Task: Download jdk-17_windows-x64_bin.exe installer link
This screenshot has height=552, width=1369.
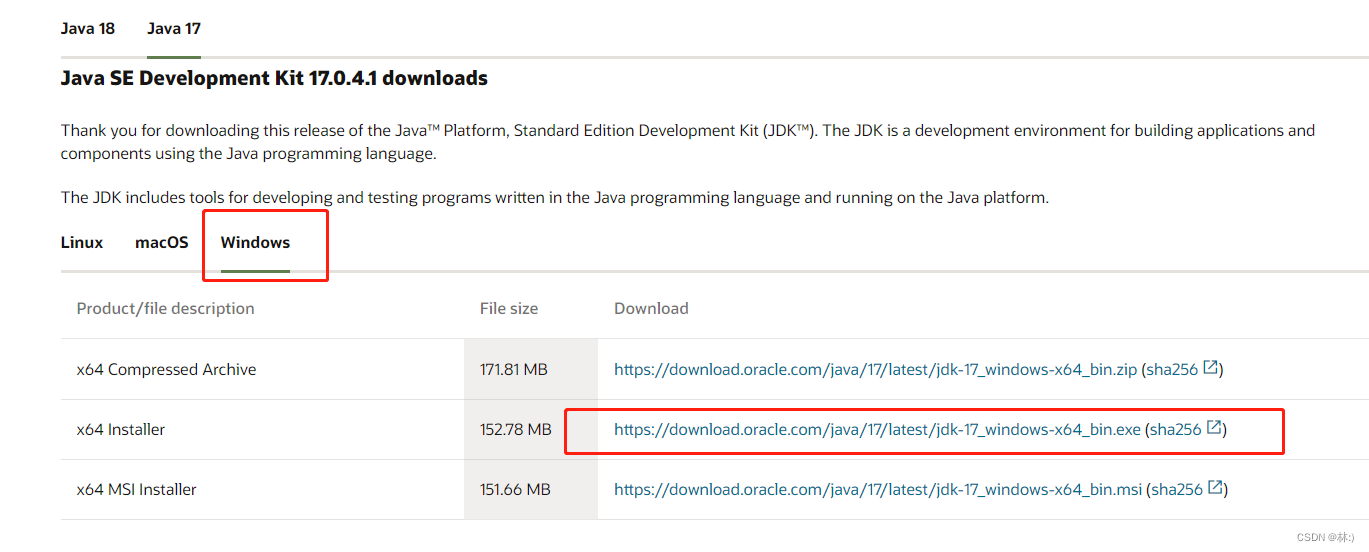Action: click(x=877, y=429)
